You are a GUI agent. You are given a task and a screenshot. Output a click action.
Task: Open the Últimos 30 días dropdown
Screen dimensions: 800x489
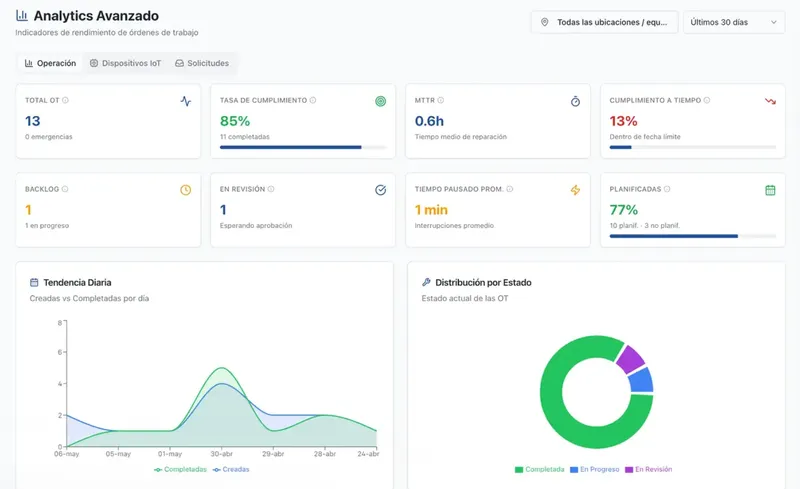coord(734,22)
